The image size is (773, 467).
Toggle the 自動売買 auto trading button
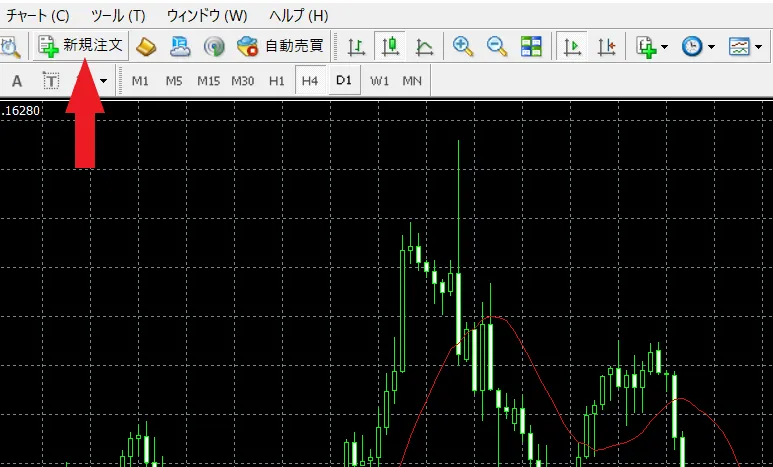pyautogui.click(x=280, y=46)
